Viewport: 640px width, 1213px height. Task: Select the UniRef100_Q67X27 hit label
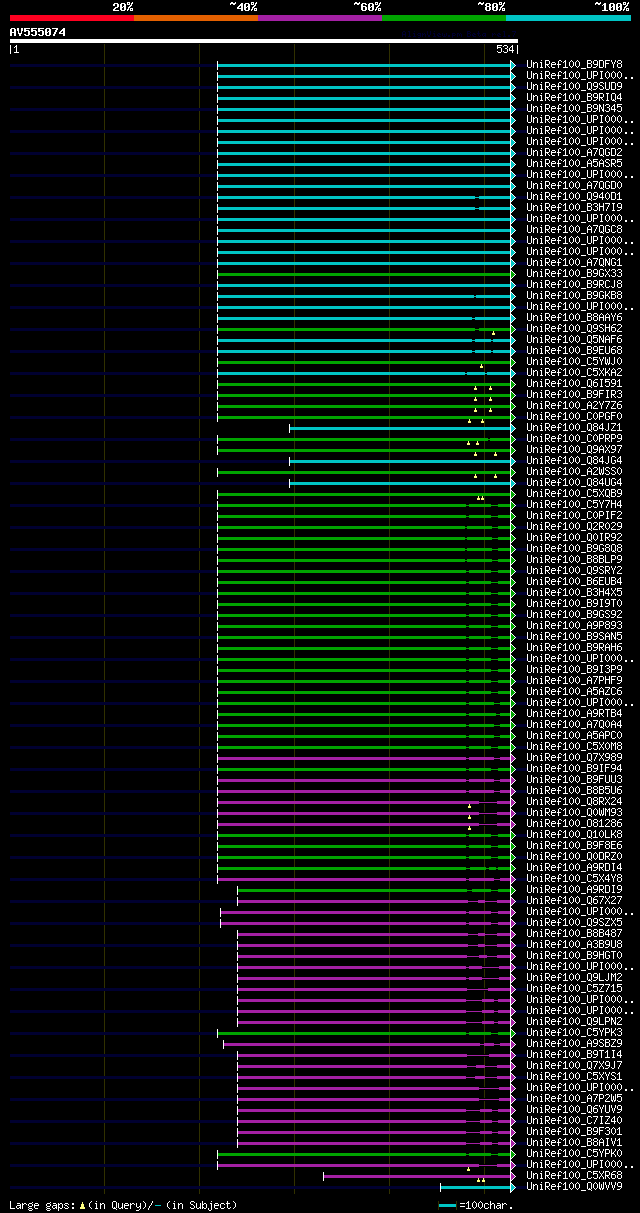click(x=575, y=900)
